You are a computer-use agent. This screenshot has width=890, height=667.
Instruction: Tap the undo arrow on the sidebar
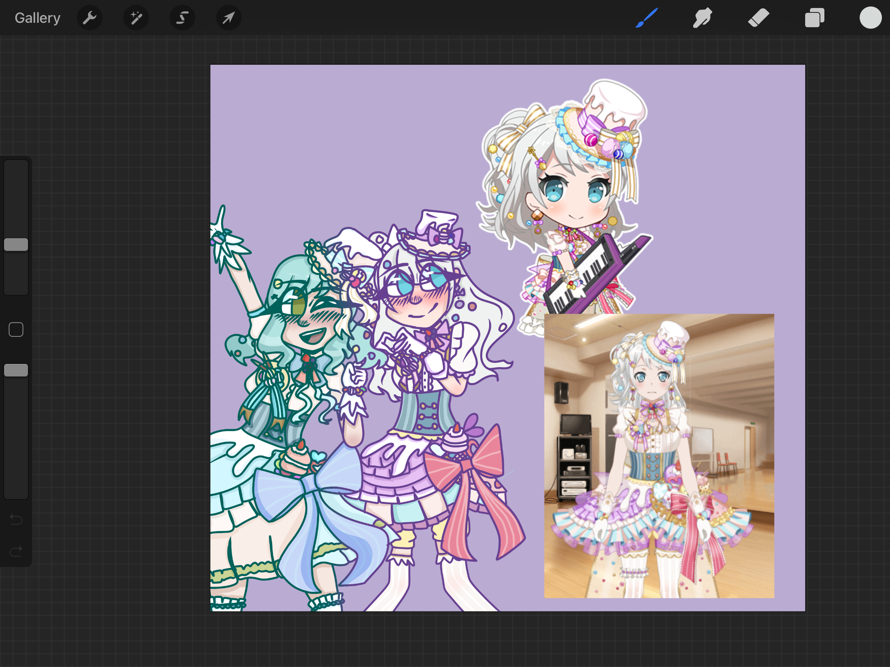(x=16, y=518)
